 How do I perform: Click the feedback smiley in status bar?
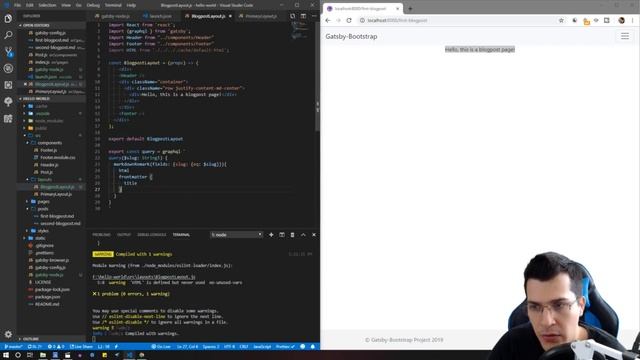click(302, 347)
